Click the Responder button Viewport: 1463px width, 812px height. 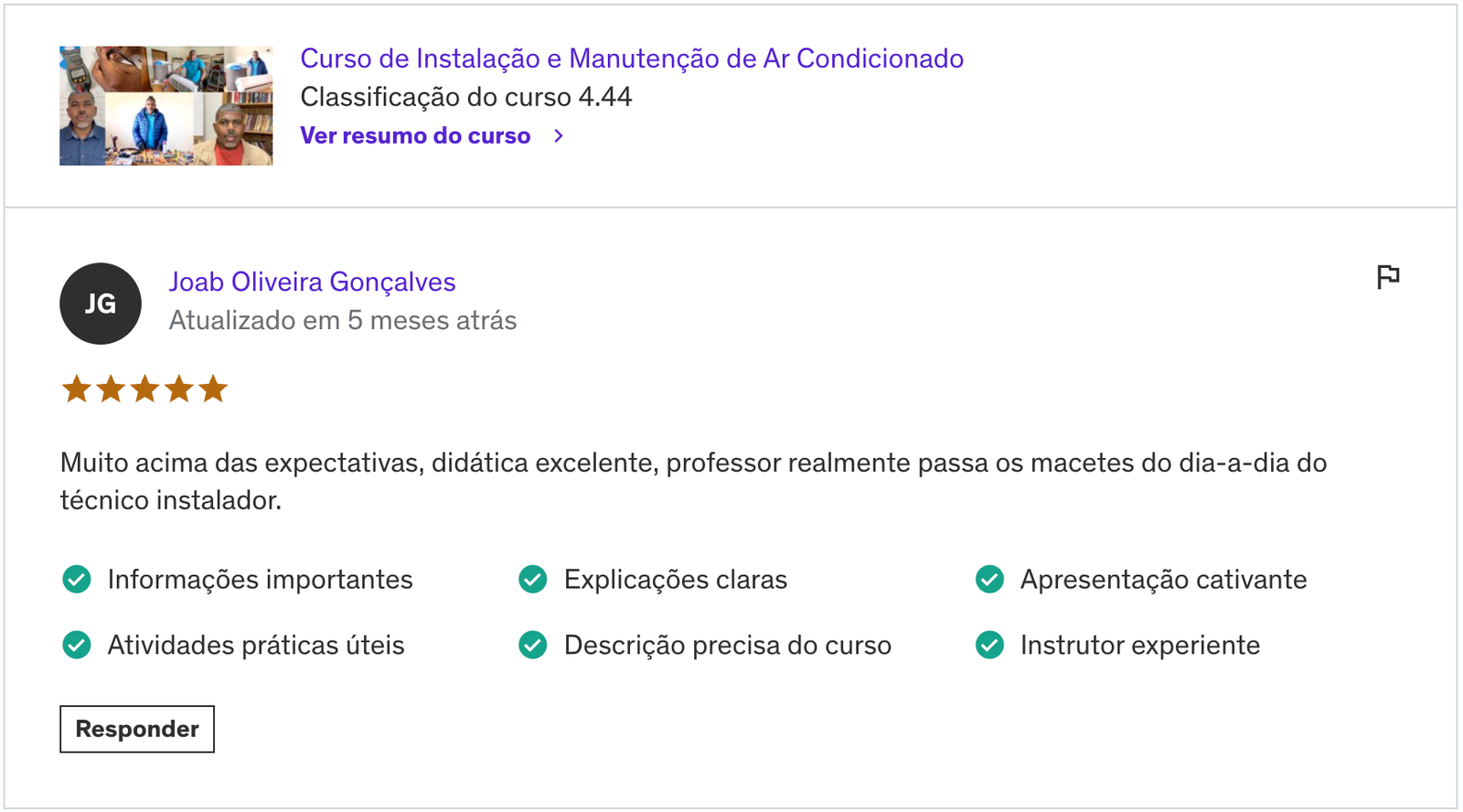coord(137,729)
